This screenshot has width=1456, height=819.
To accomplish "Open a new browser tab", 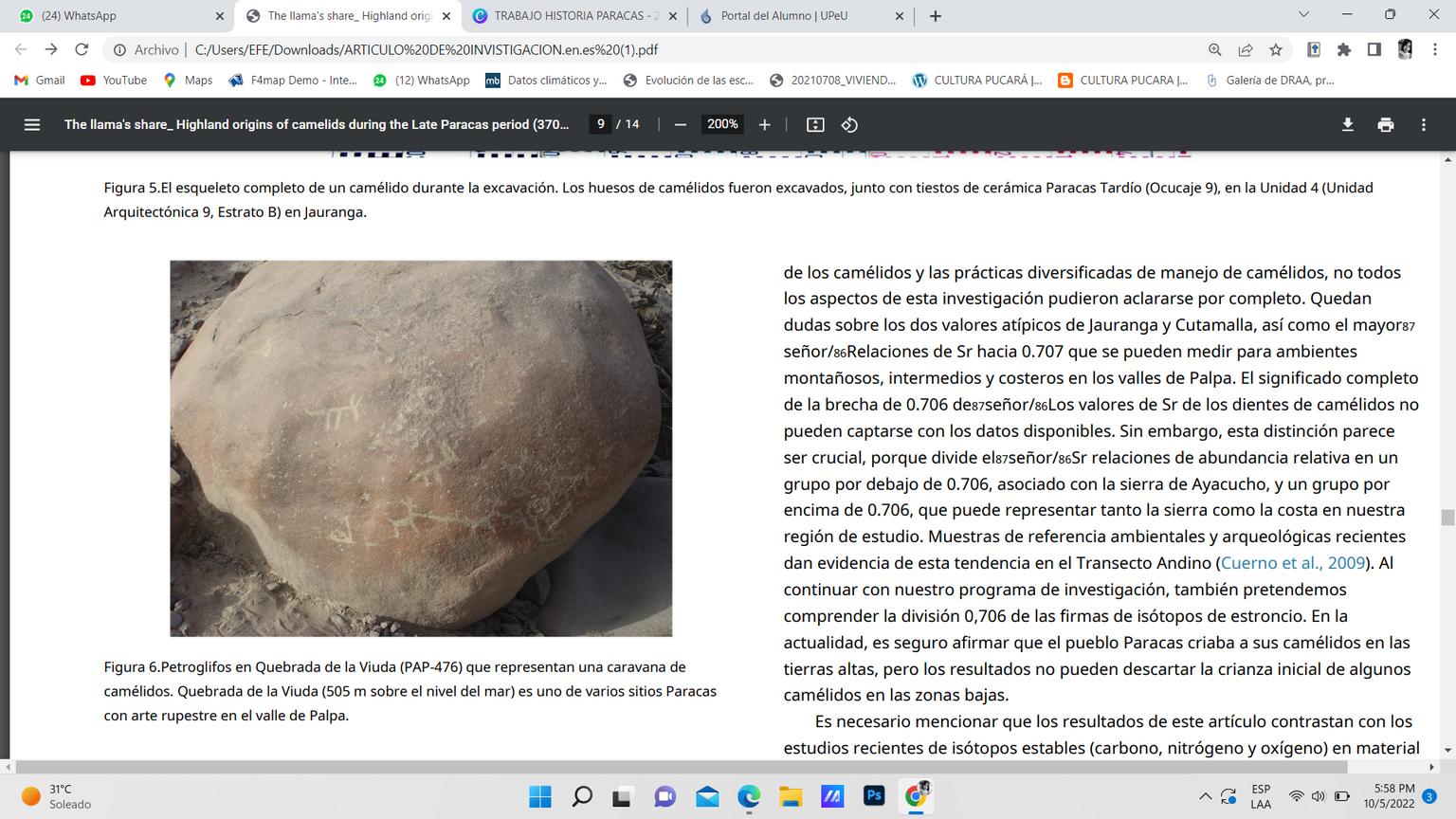I will [936, 15].
